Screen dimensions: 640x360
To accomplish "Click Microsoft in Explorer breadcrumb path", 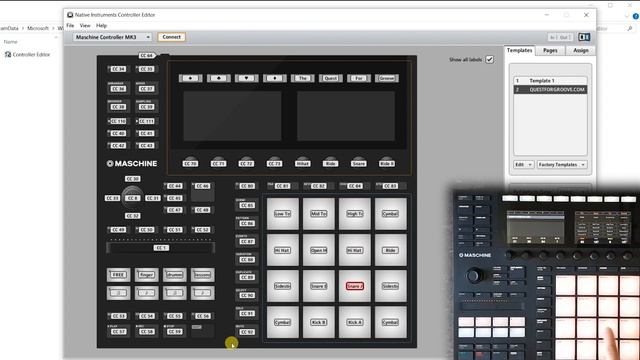I will click(x=38, y=29).
